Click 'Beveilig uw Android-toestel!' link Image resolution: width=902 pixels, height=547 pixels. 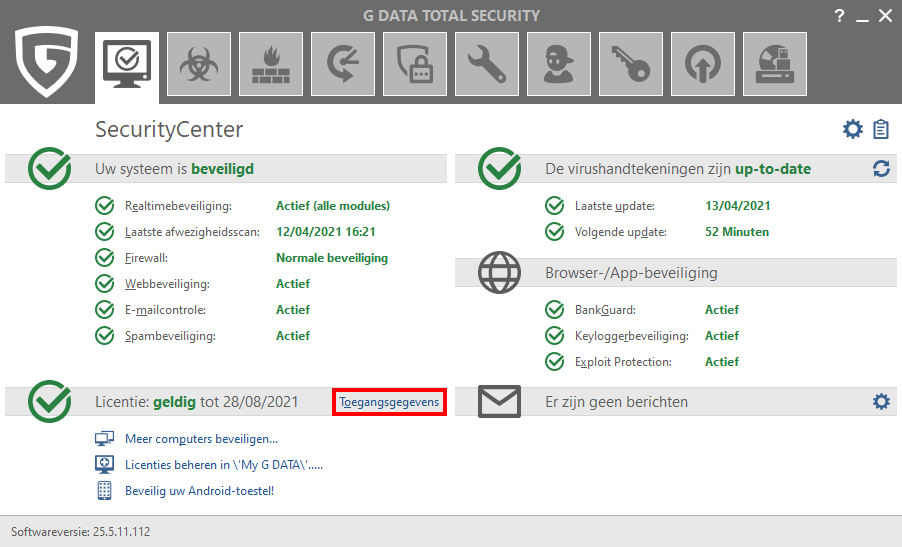click(199, 491)
